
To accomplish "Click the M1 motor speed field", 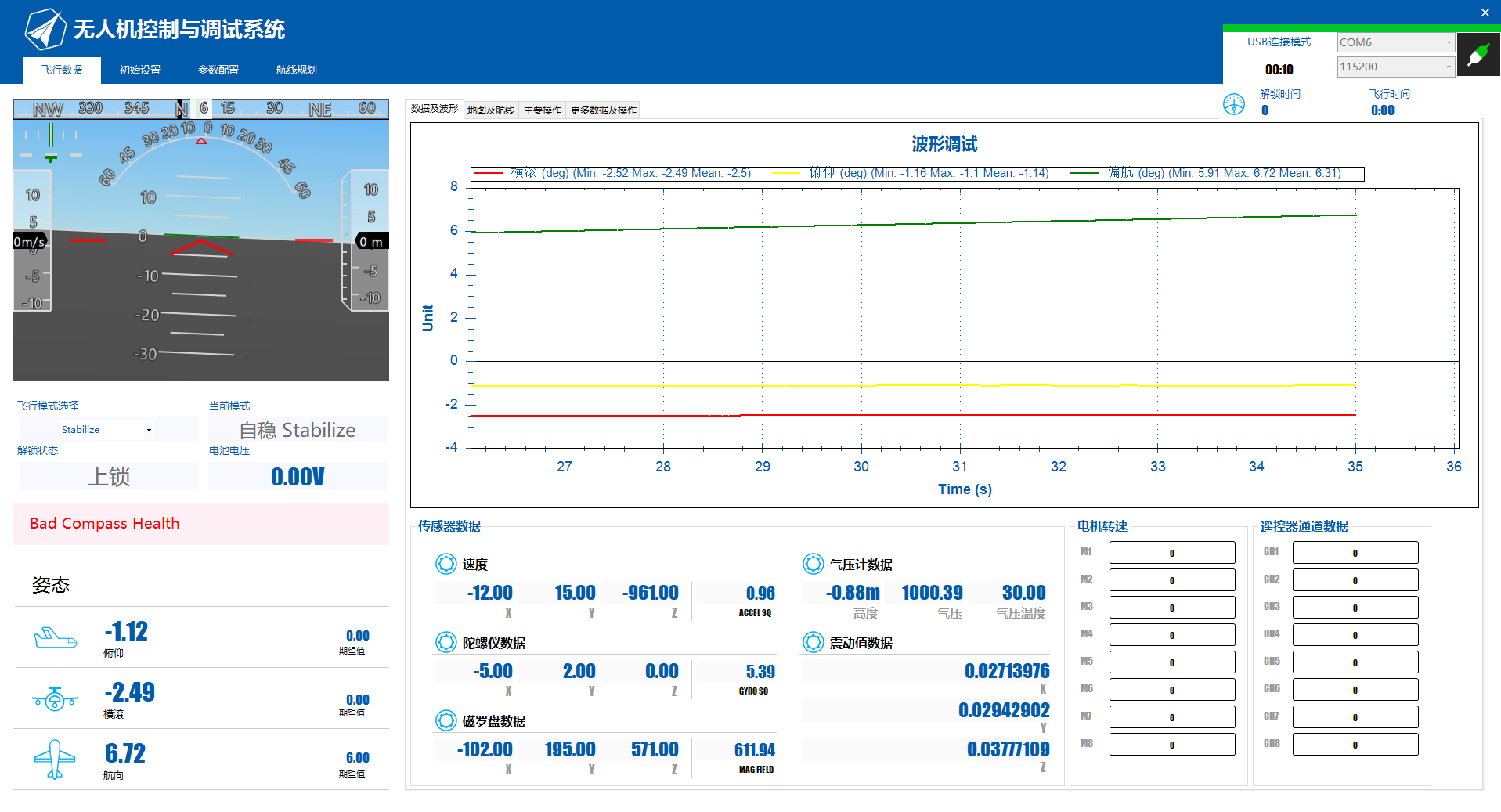I will pyautogui.click(x=1172, y=553).
